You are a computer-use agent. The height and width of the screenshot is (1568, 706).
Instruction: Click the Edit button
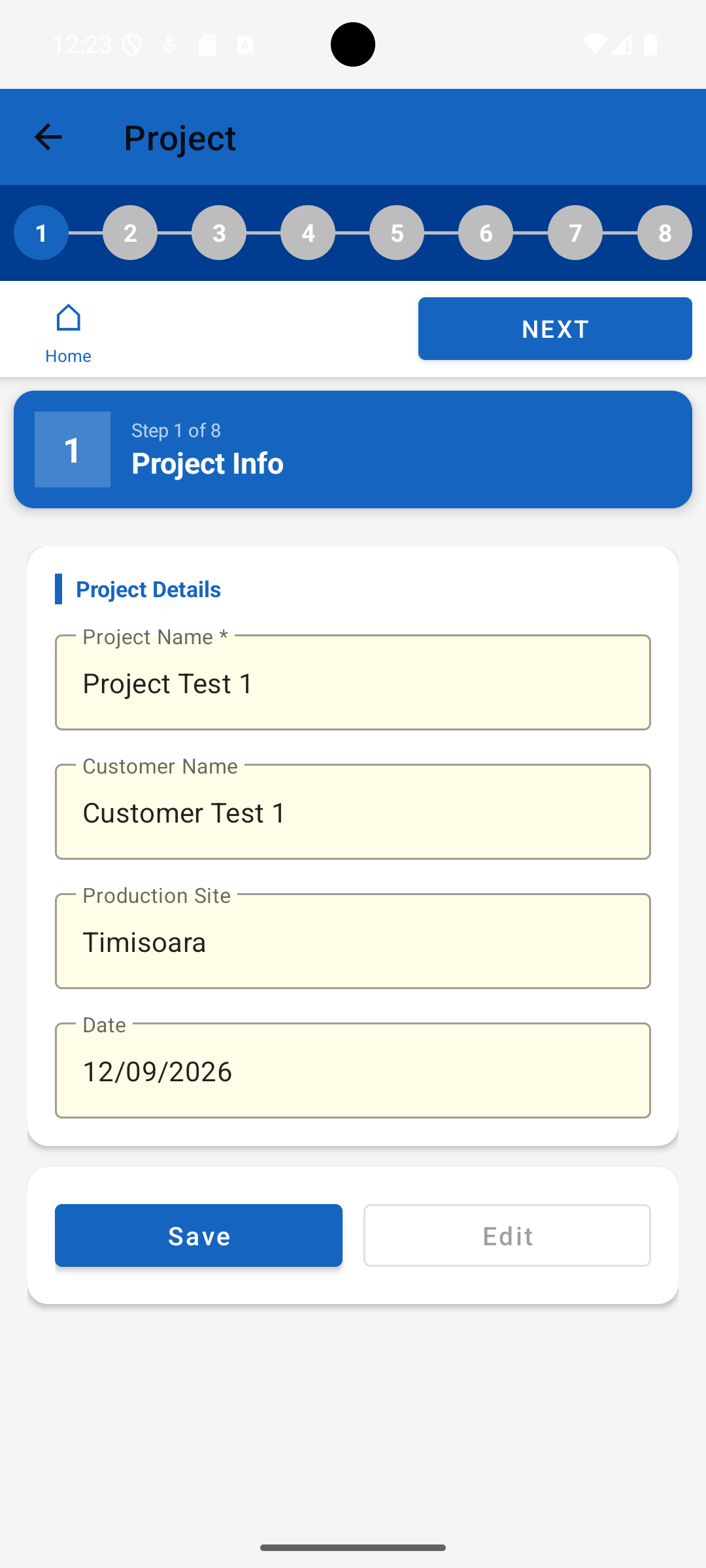click(507, 1235)
